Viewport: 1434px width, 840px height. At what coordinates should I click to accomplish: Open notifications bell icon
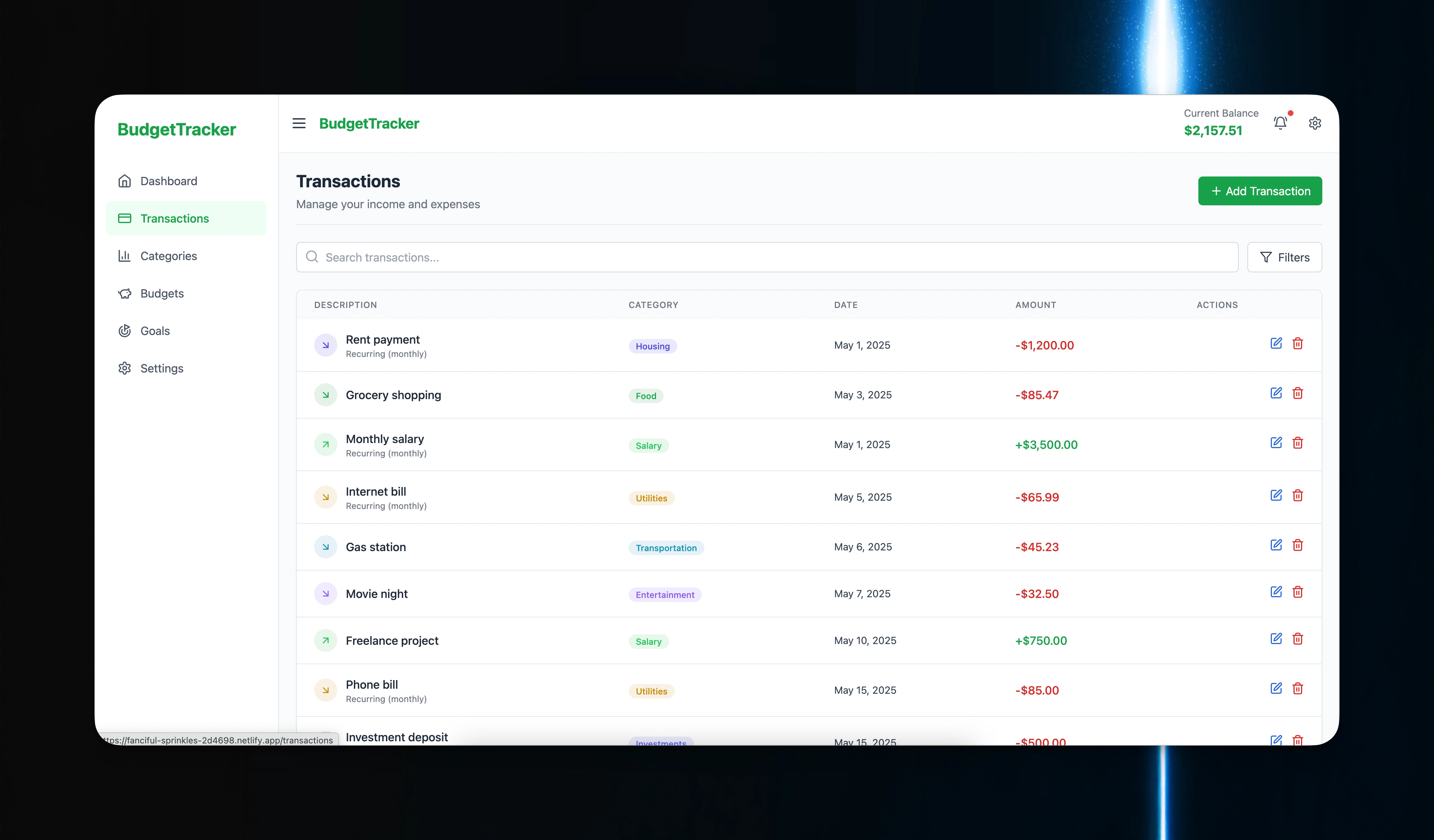point(1281,123)
